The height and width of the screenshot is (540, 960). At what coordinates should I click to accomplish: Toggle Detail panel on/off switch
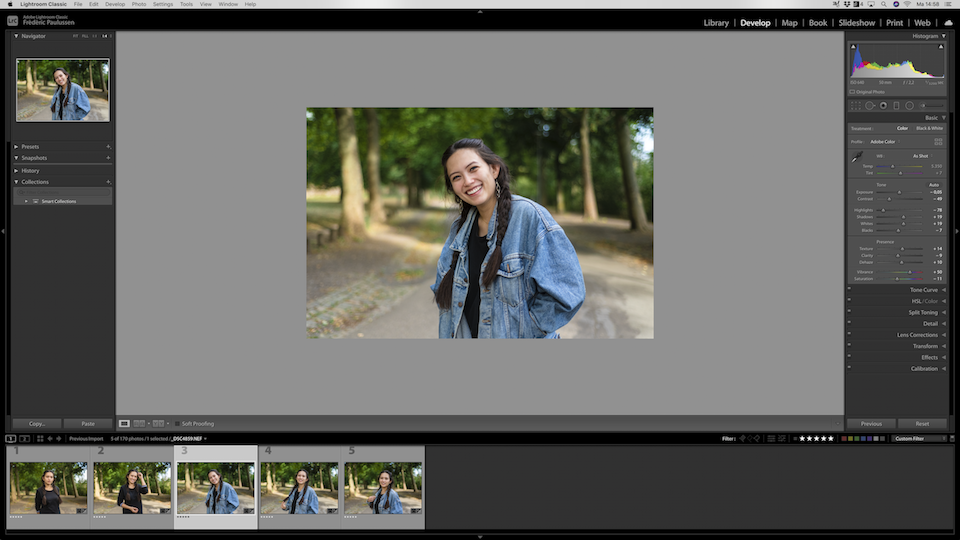tap(849, 322)
